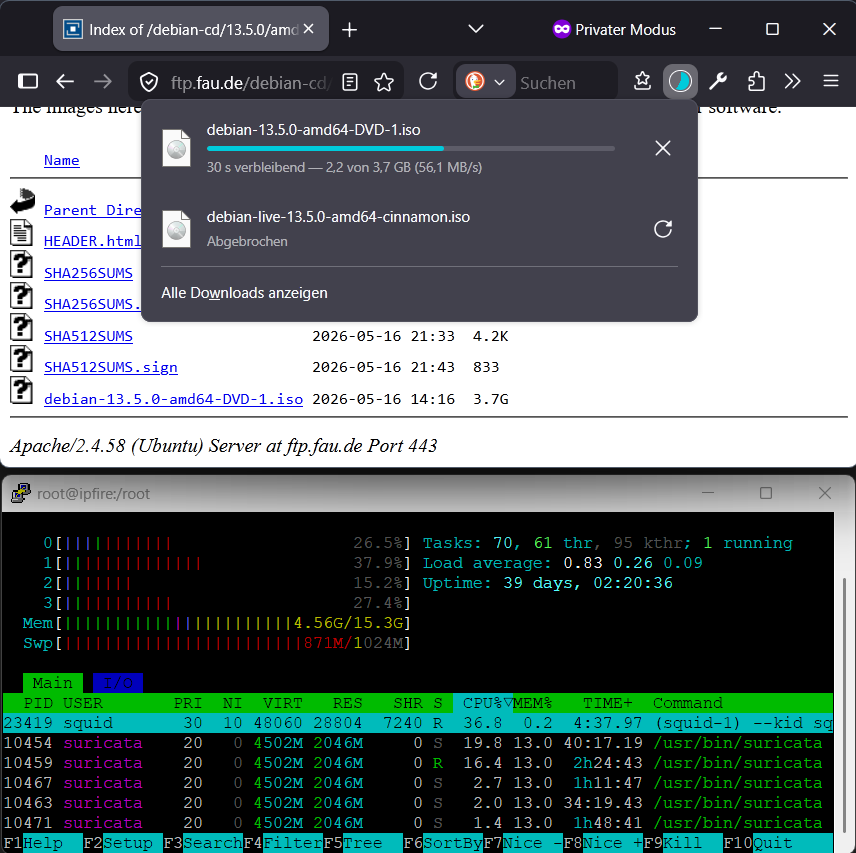856x853 pixels.
Task: Open the SHA256SUMS file link
Action: [x=88, y=273]
